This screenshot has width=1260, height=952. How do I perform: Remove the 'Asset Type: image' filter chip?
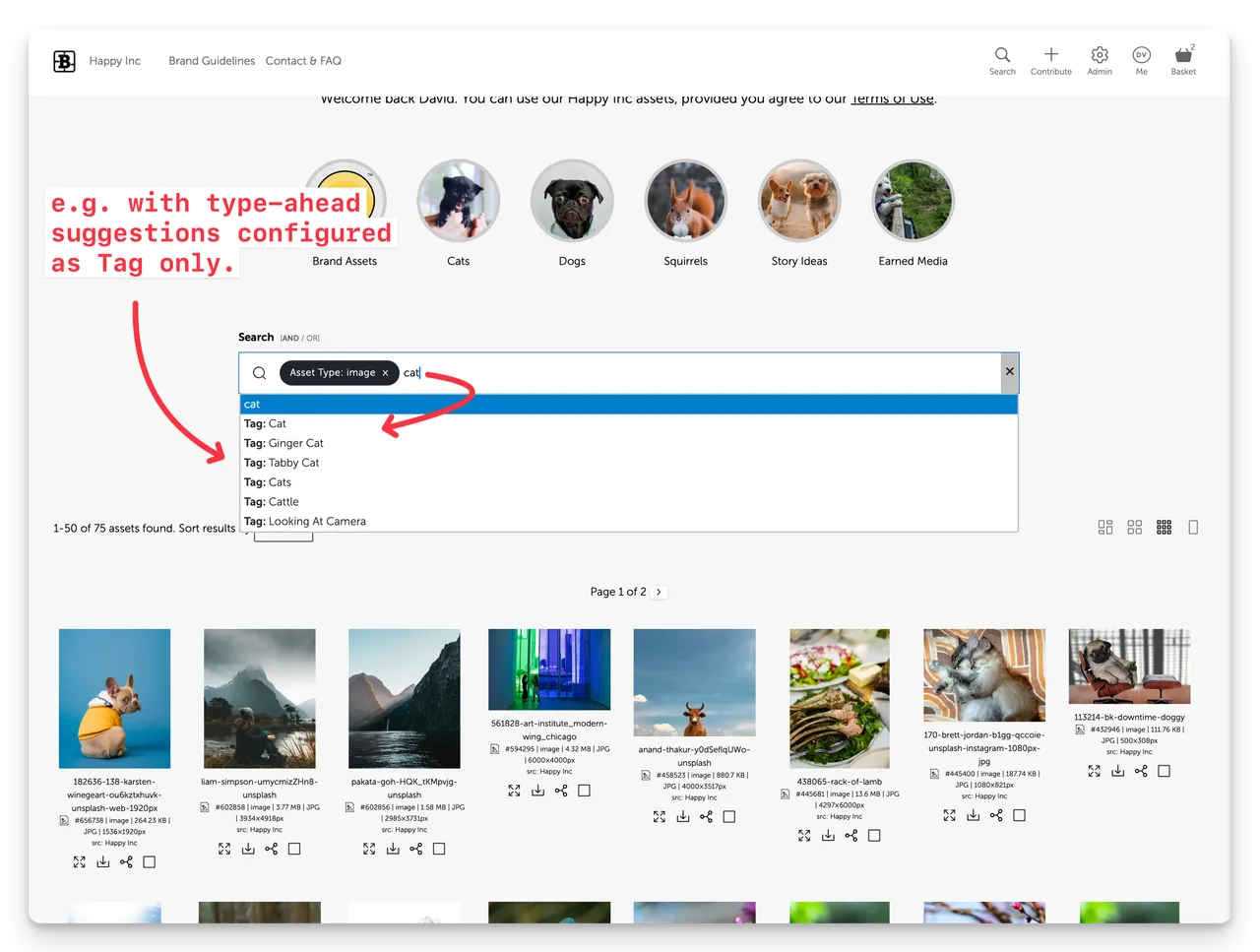[x=385, y=373]
